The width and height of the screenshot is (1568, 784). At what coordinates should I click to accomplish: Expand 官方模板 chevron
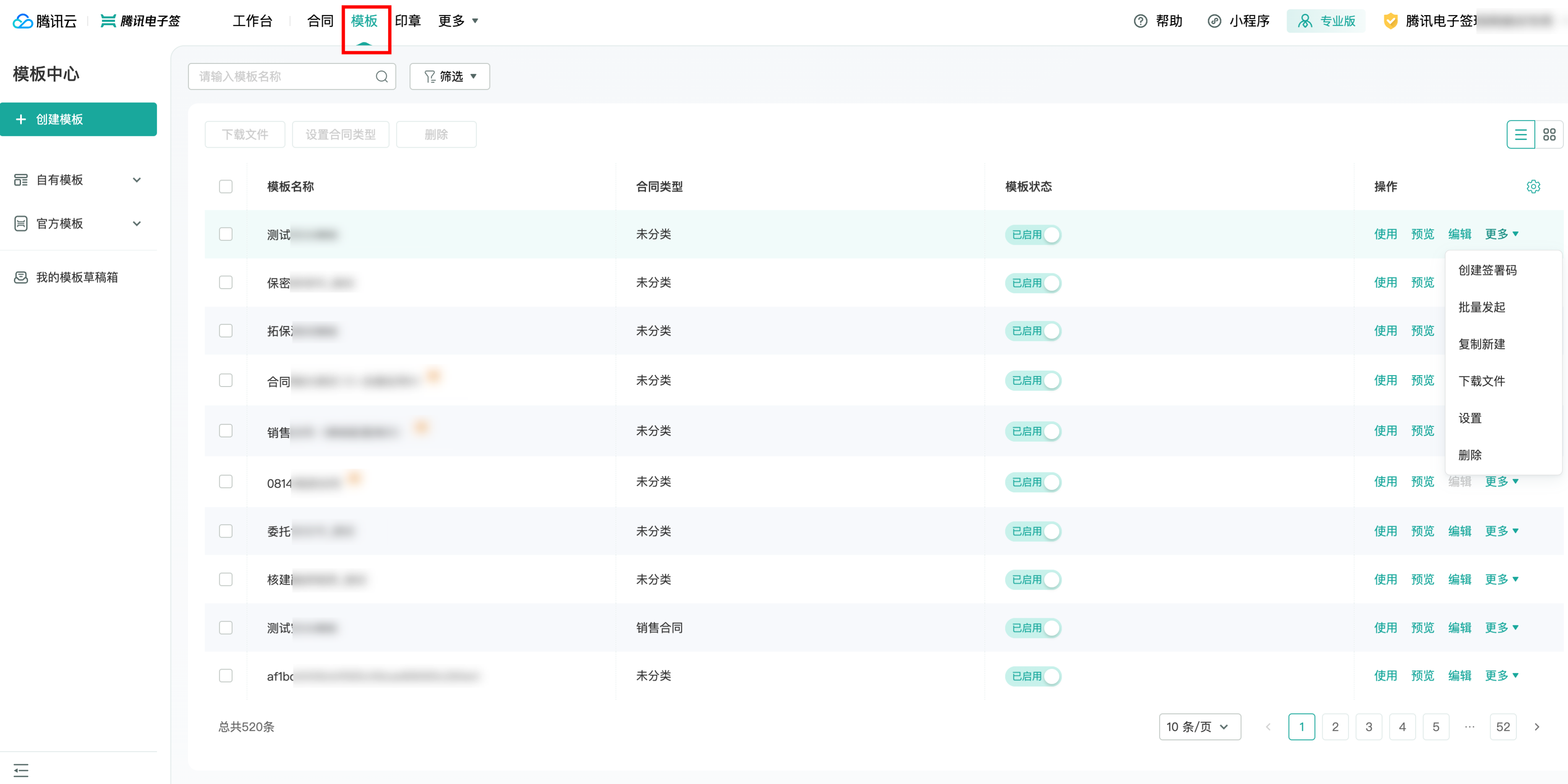(137, 224)
